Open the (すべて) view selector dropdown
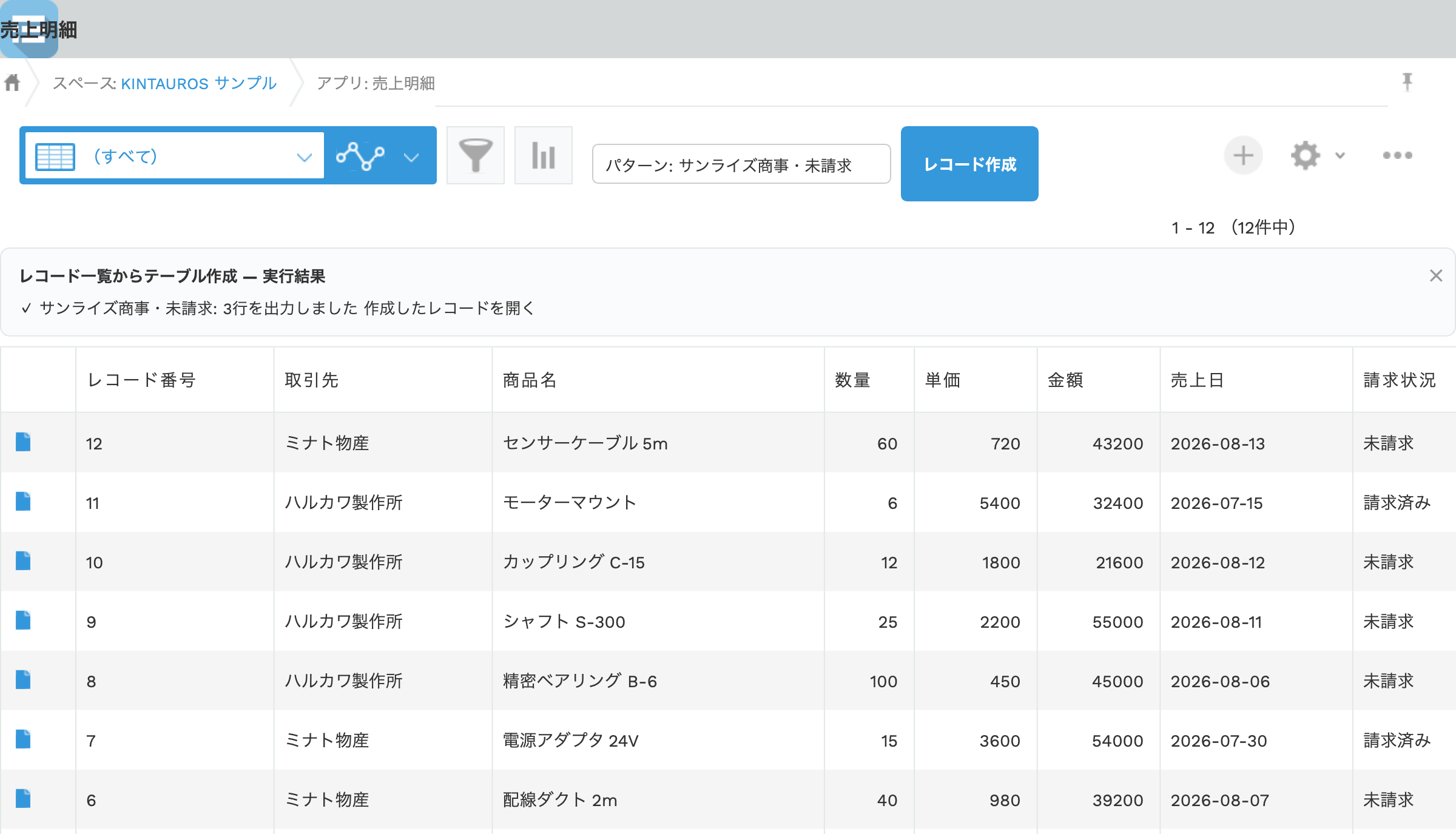This screenshot has height=834, width=1456. pyautogui.click(x=175, y=156)
